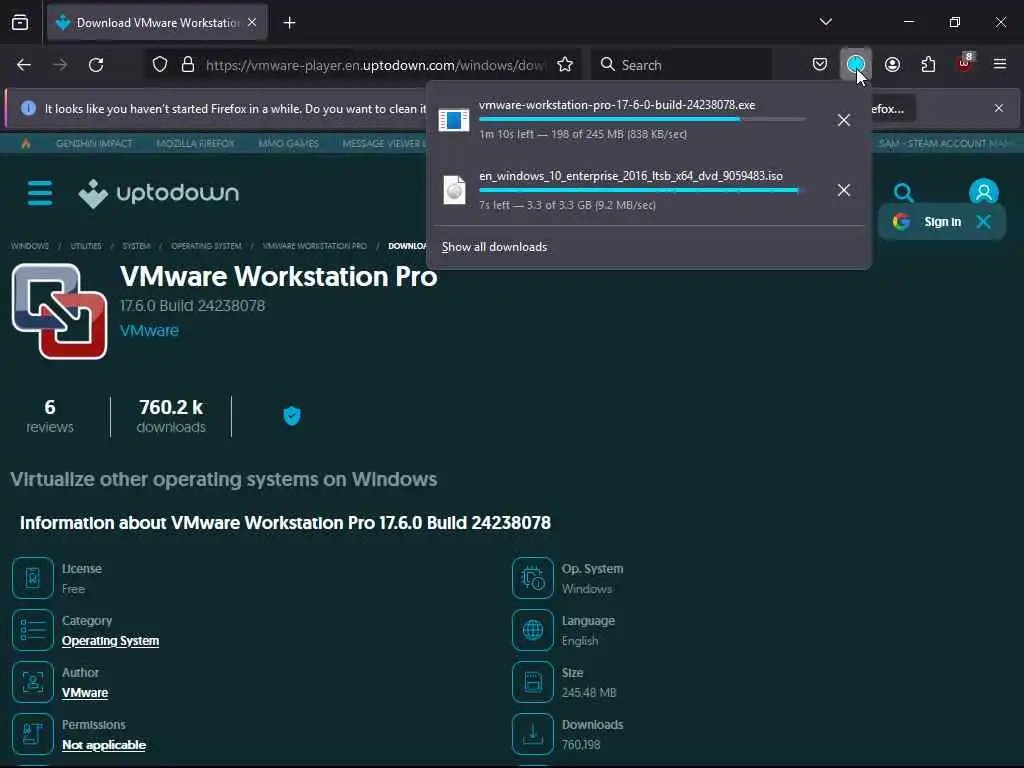Click the uptodown URL address field

(x=375, y=65)
